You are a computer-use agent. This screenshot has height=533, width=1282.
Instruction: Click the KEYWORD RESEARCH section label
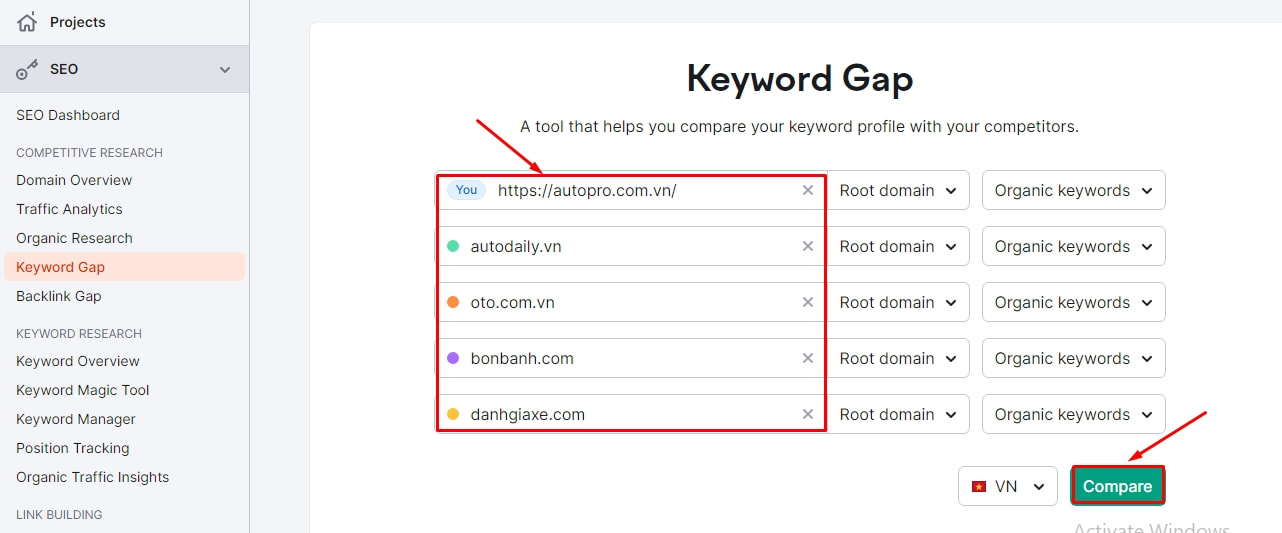coord(79,334)
